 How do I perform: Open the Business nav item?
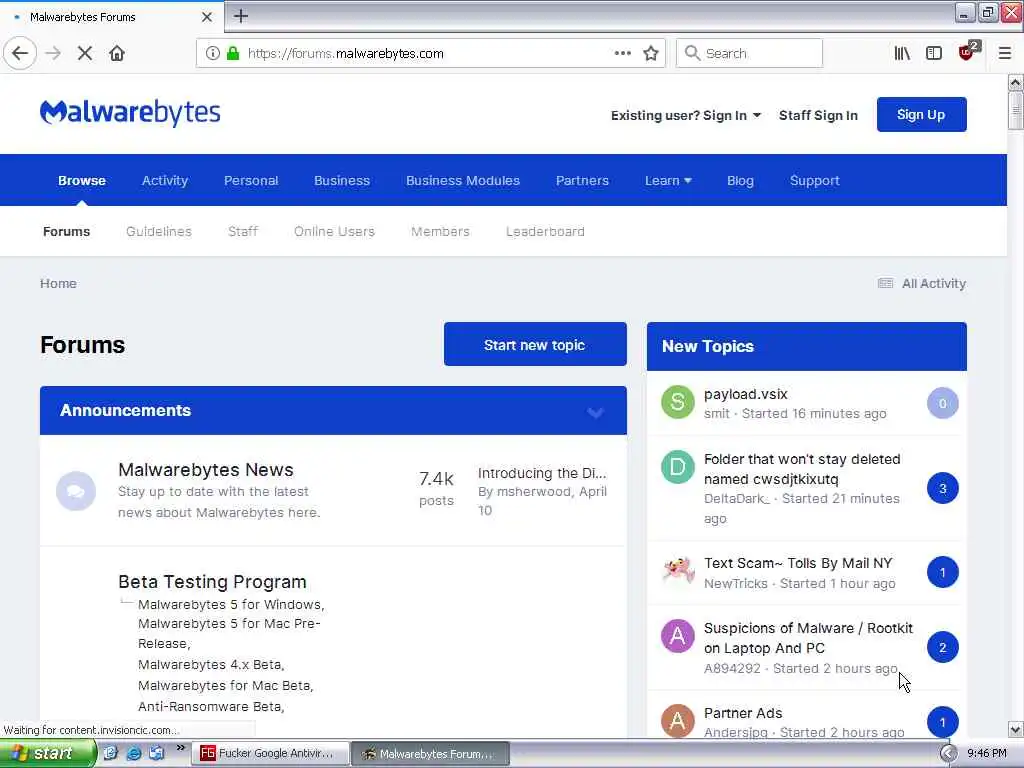342,181
